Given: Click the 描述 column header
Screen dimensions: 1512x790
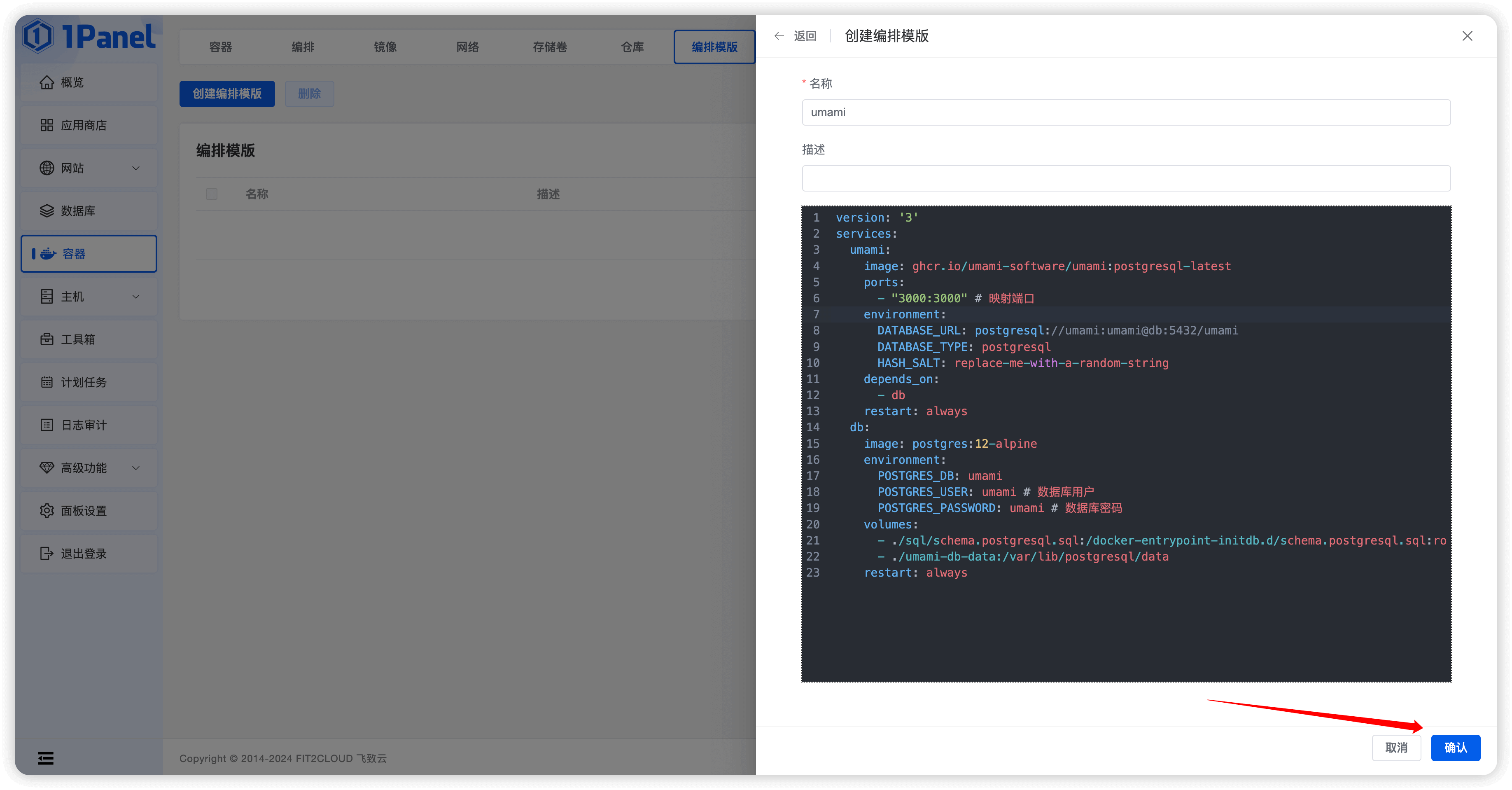Looking at the screenshot, I should click(548, 194).
